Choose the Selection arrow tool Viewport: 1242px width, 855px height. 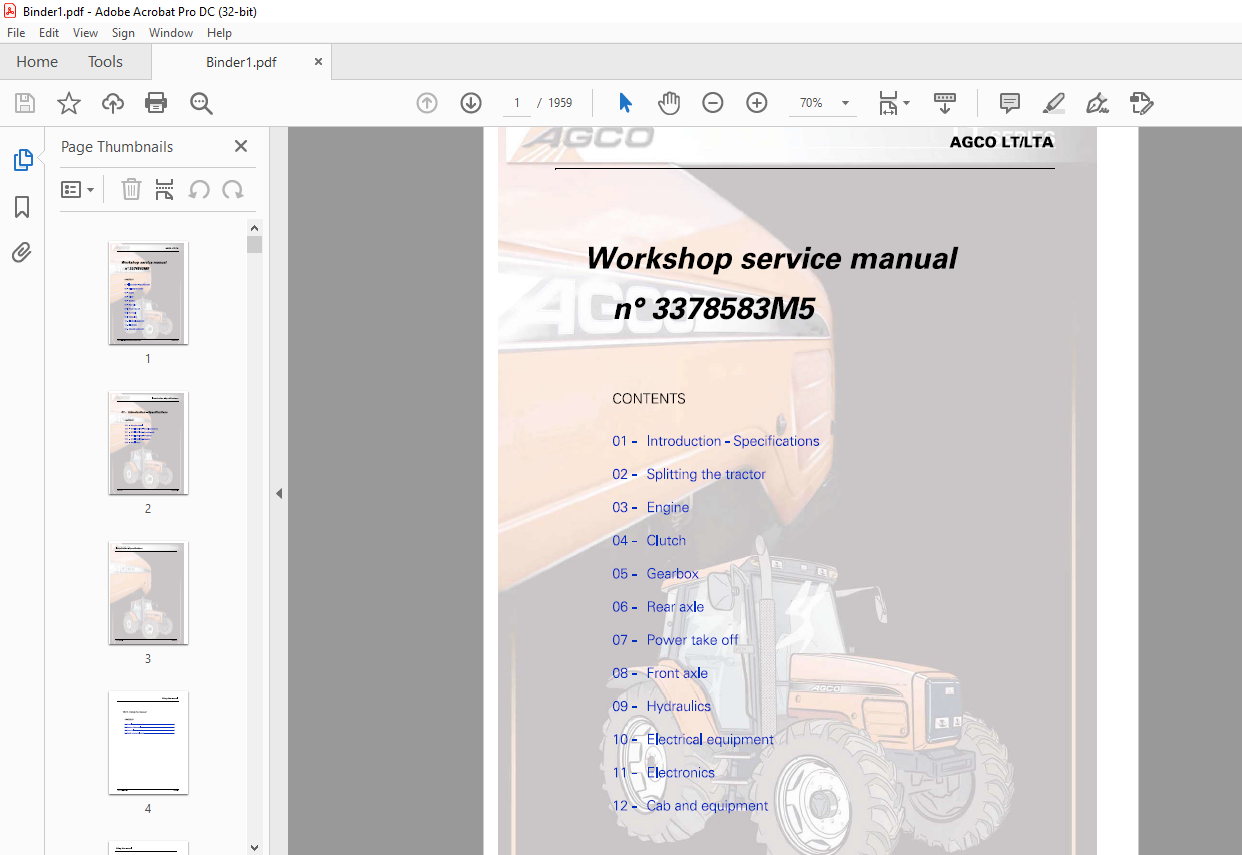click(626, 103)
